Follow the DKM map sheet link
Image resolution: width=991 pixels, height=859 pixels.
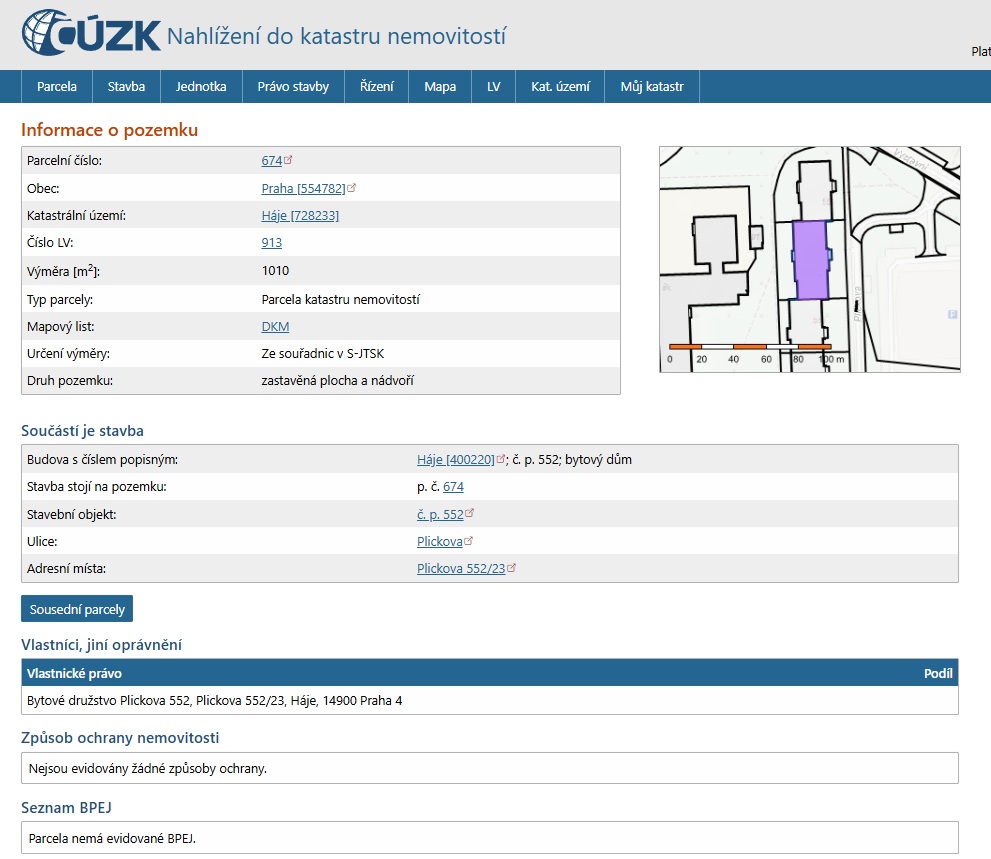[x=275, y=326]
